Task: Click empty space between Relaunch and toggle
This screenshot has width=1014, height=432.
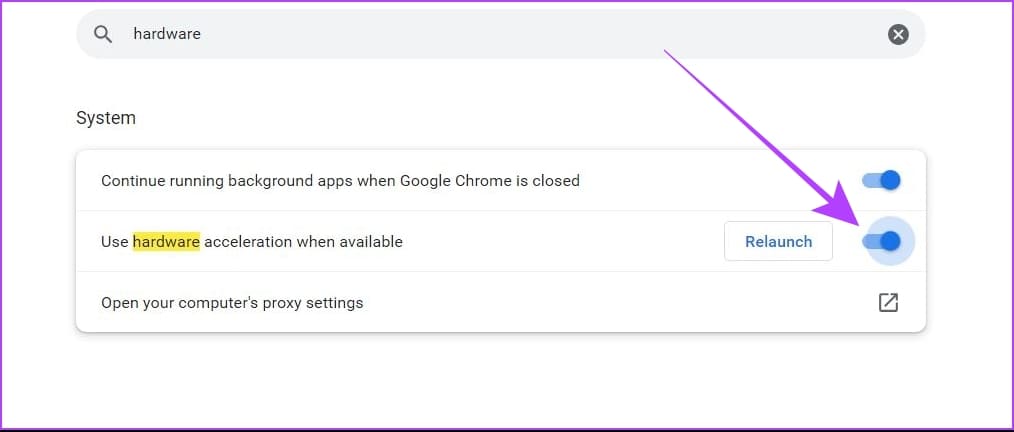Action: (846, 241)
